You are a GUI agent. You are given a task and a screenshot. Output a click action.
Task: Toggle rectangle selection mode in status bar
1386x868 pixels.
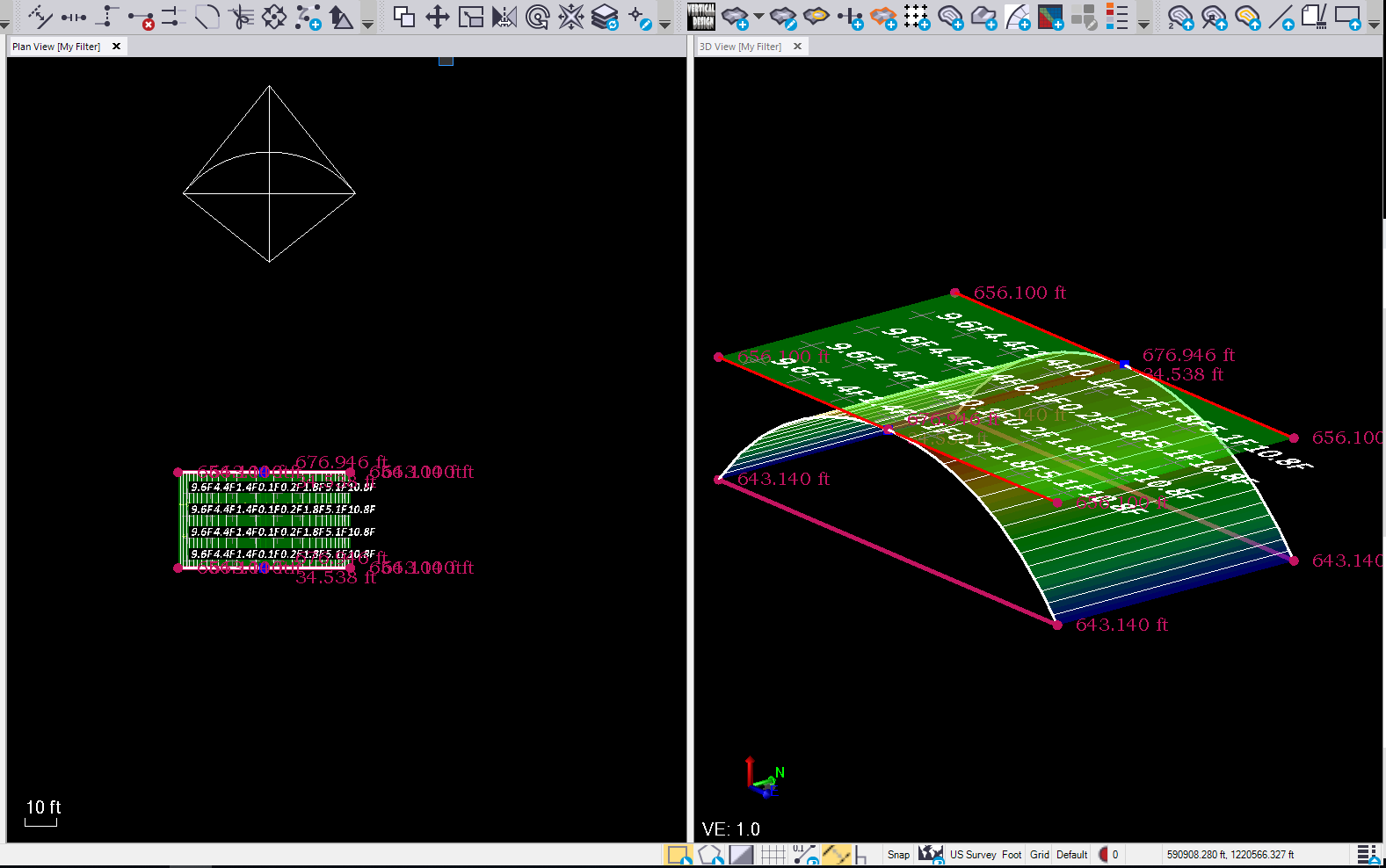click(x=678, y=855)
